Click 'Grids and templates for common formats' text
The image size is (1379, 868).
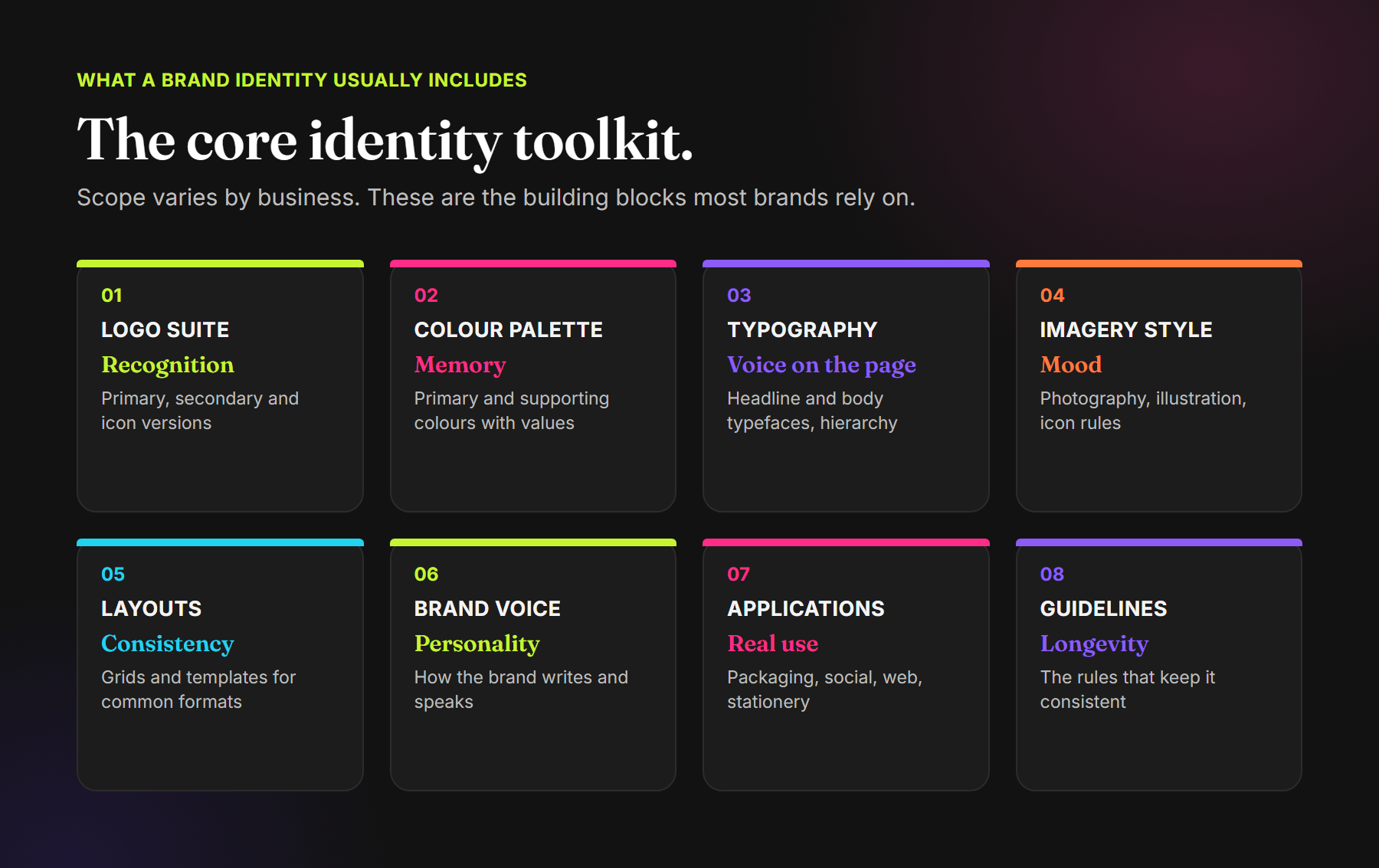(x=198, y=689)
